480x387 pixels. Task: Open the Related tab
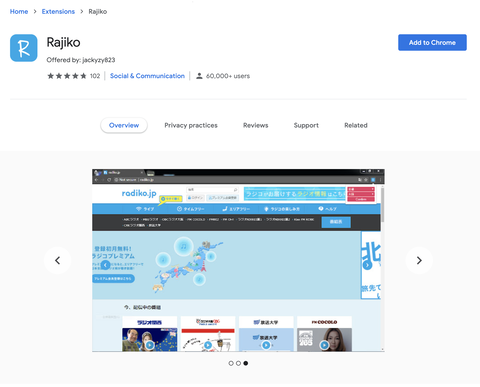point(356,125)
